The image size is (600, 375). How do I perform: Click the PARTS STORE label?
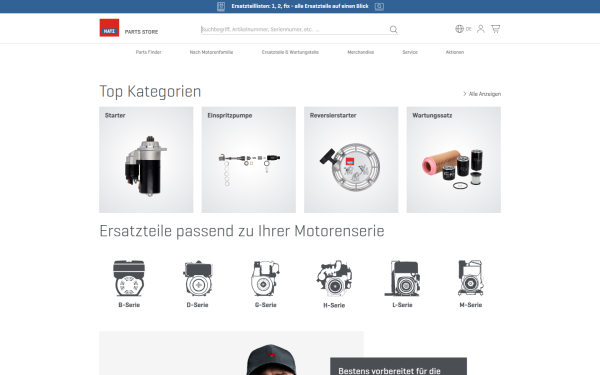[x=141, y=32]
